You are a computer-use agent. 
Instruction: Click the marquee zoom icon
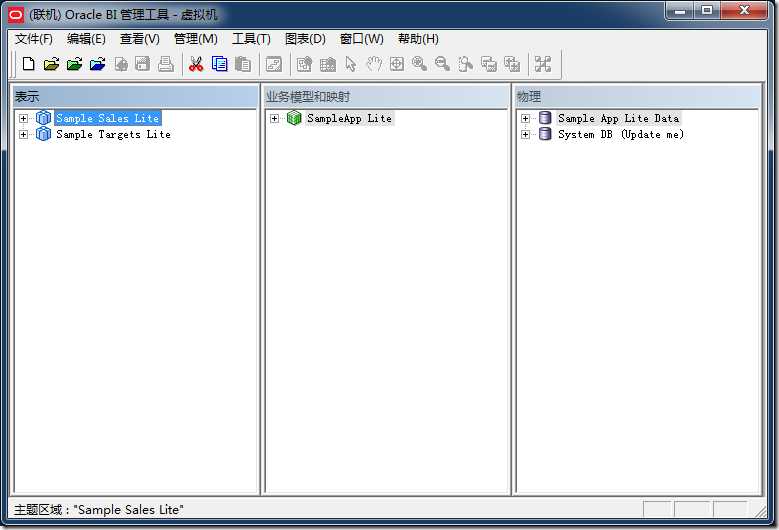(x=466, y=64)
